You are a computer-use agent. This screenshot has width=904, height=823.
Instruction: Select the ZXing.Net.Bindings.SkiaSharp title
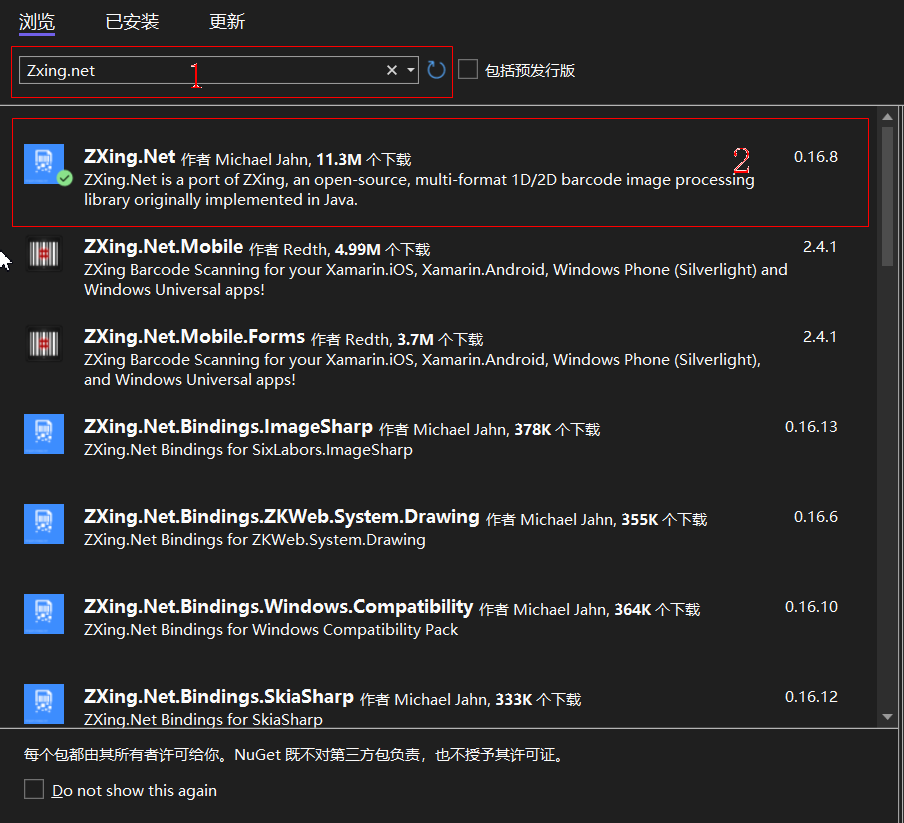pyautogui.click(x=219, y=697)
